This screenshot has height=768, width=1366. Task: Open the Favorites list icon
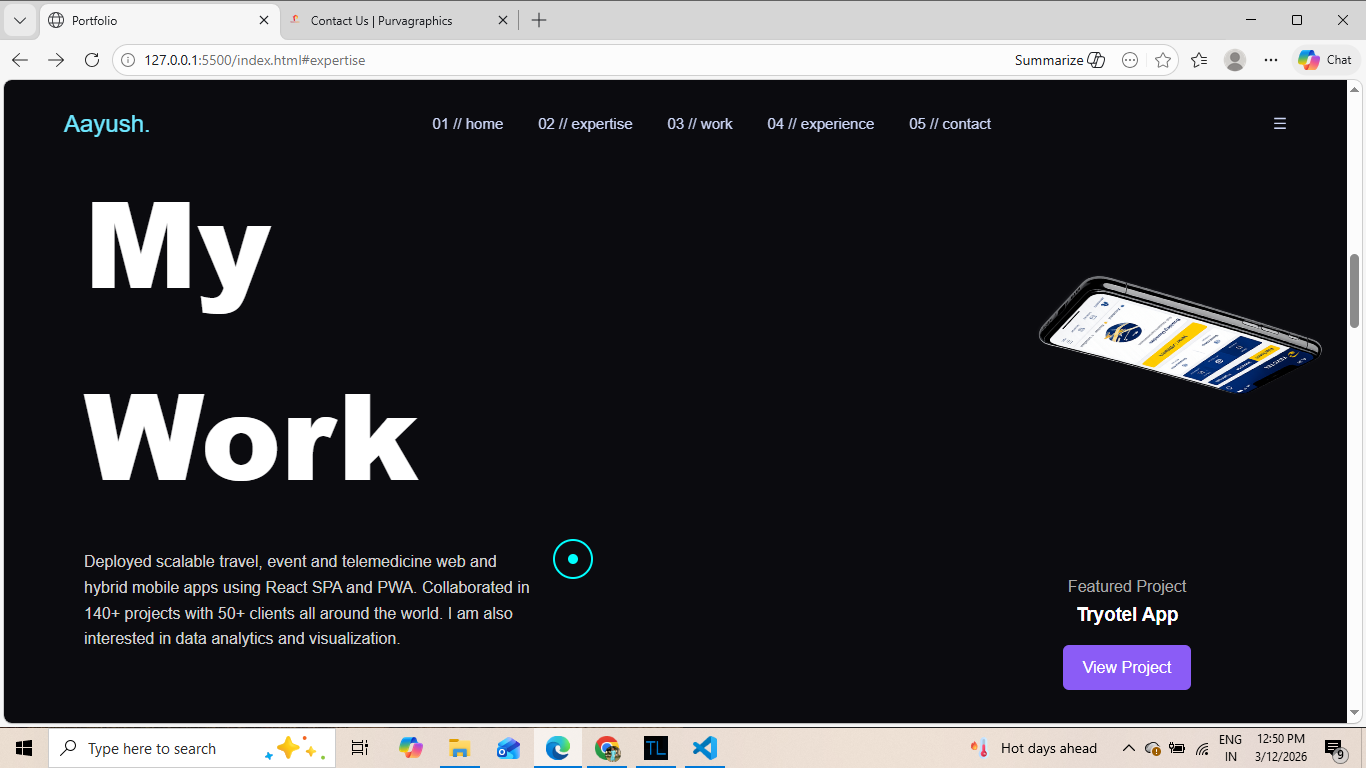pos(1199,60)
